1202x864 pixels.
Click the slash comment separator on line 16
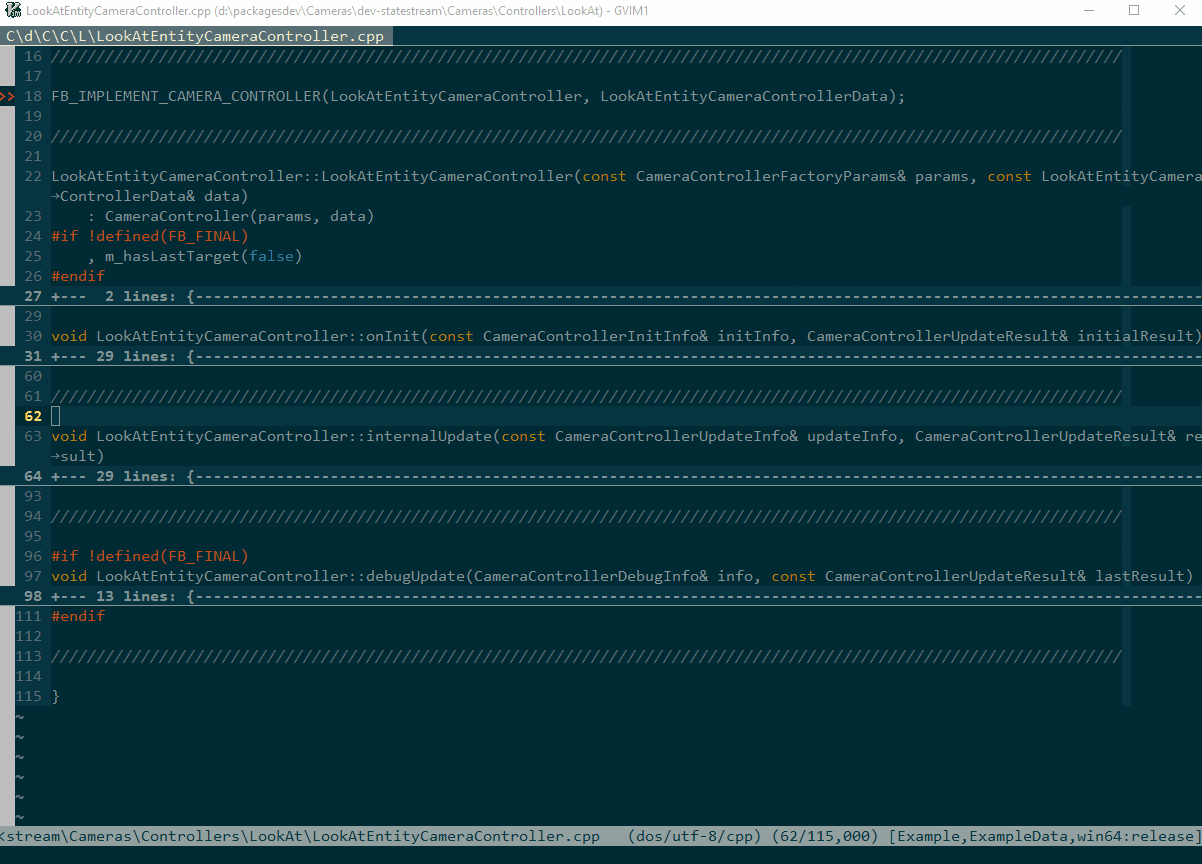tap(586, 56)
